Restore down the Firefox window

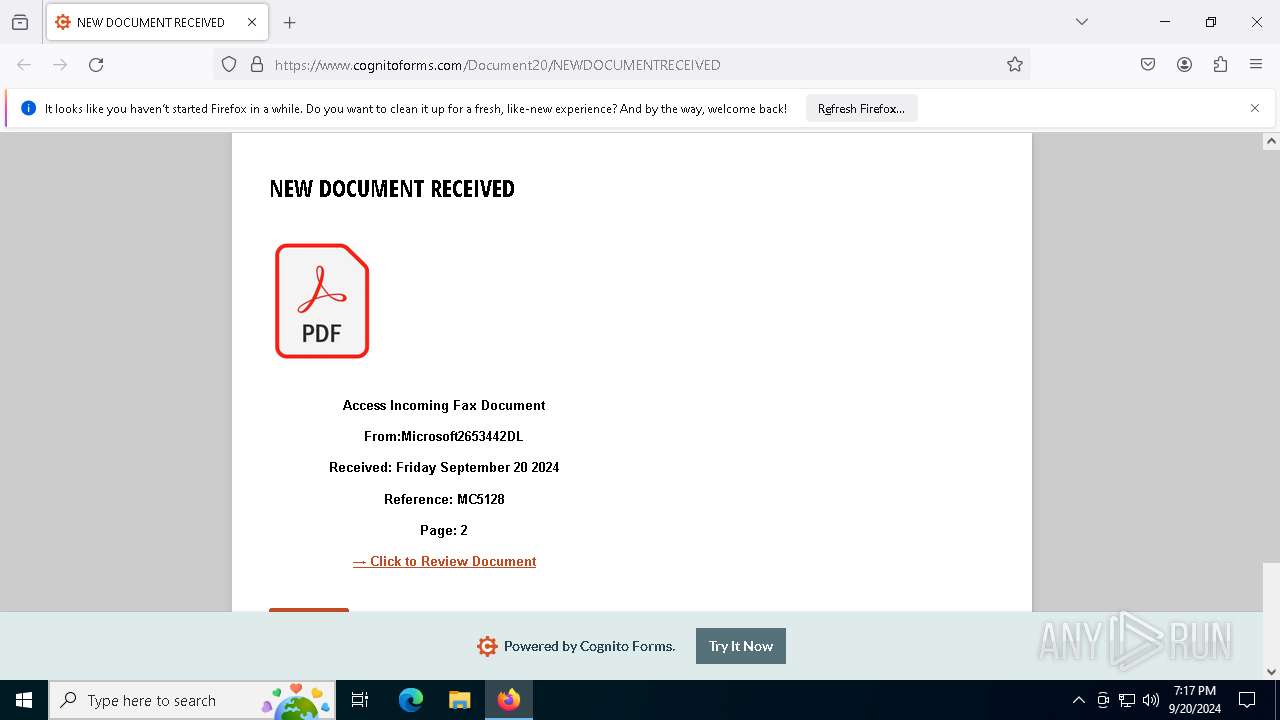click(1211, 22)
